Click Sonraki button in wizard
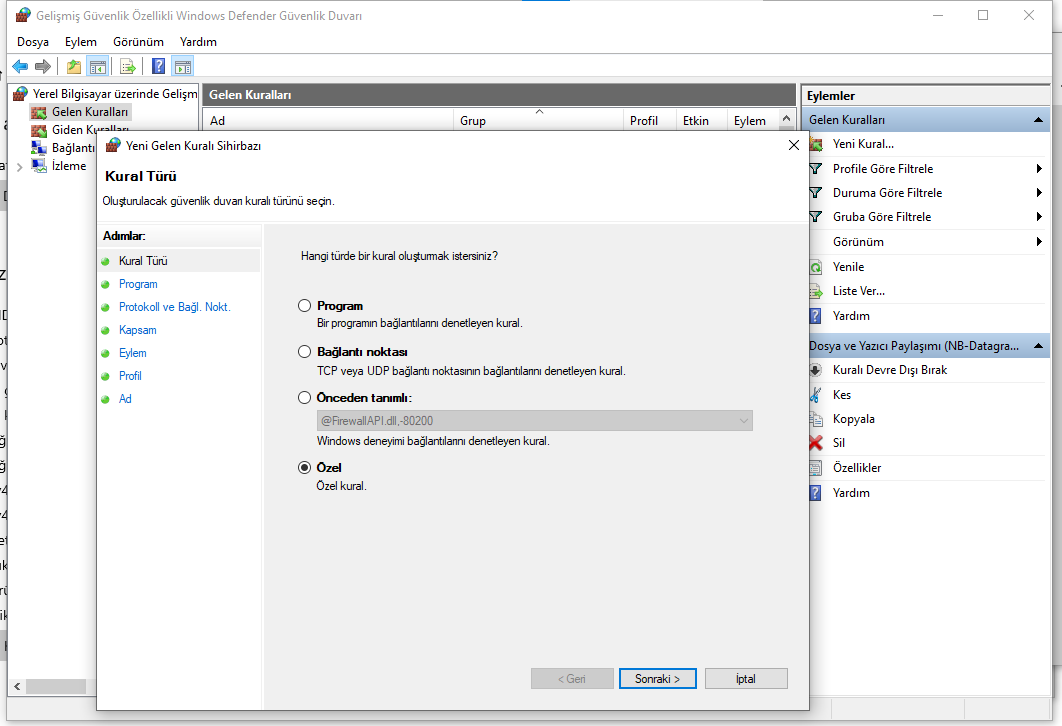The width and height of the screenshot is (1062, 726). [657, 679]
